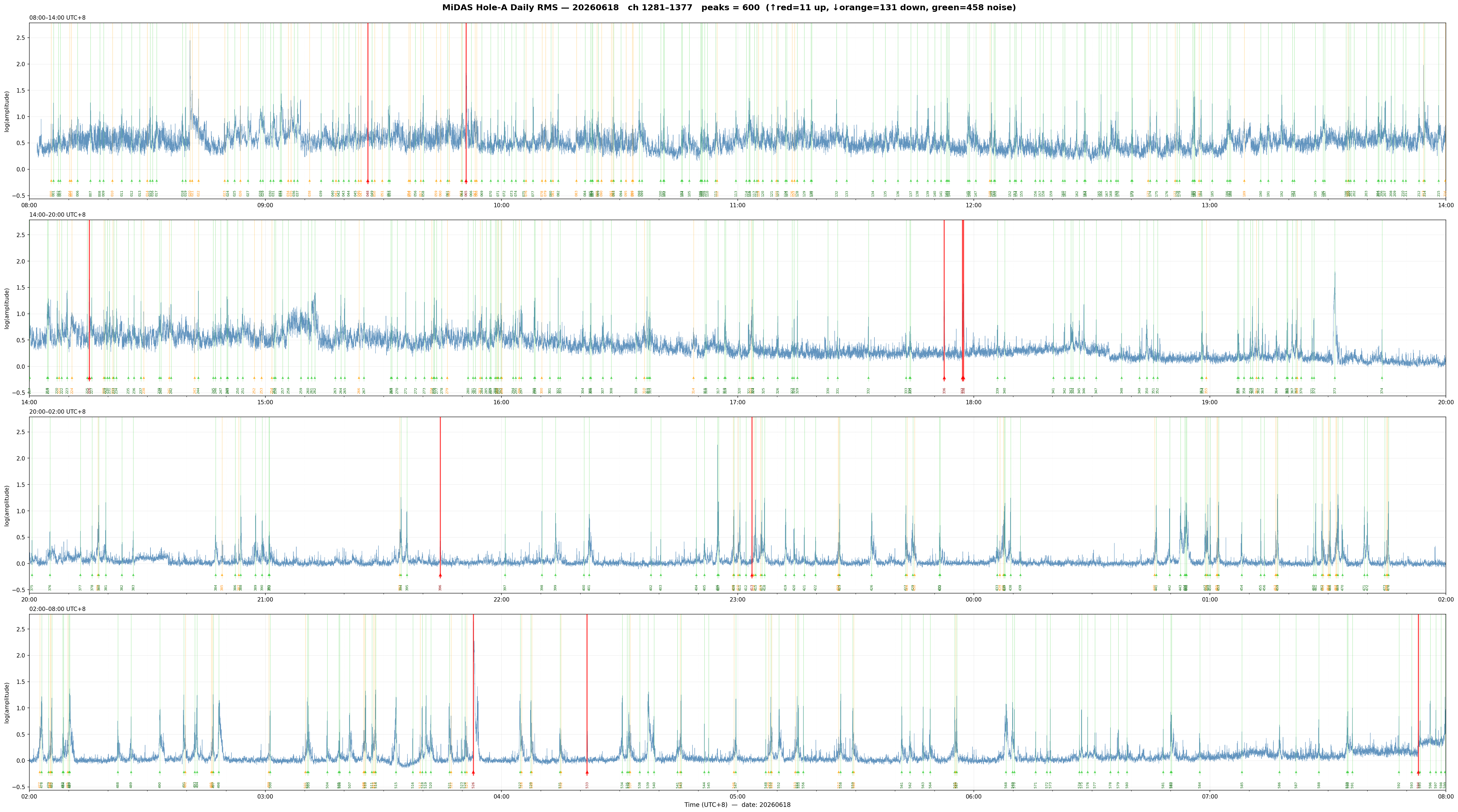The image size is (1458, 812).
Task: Click the 16:00 x-axis tick label
Action: point(501,402)
